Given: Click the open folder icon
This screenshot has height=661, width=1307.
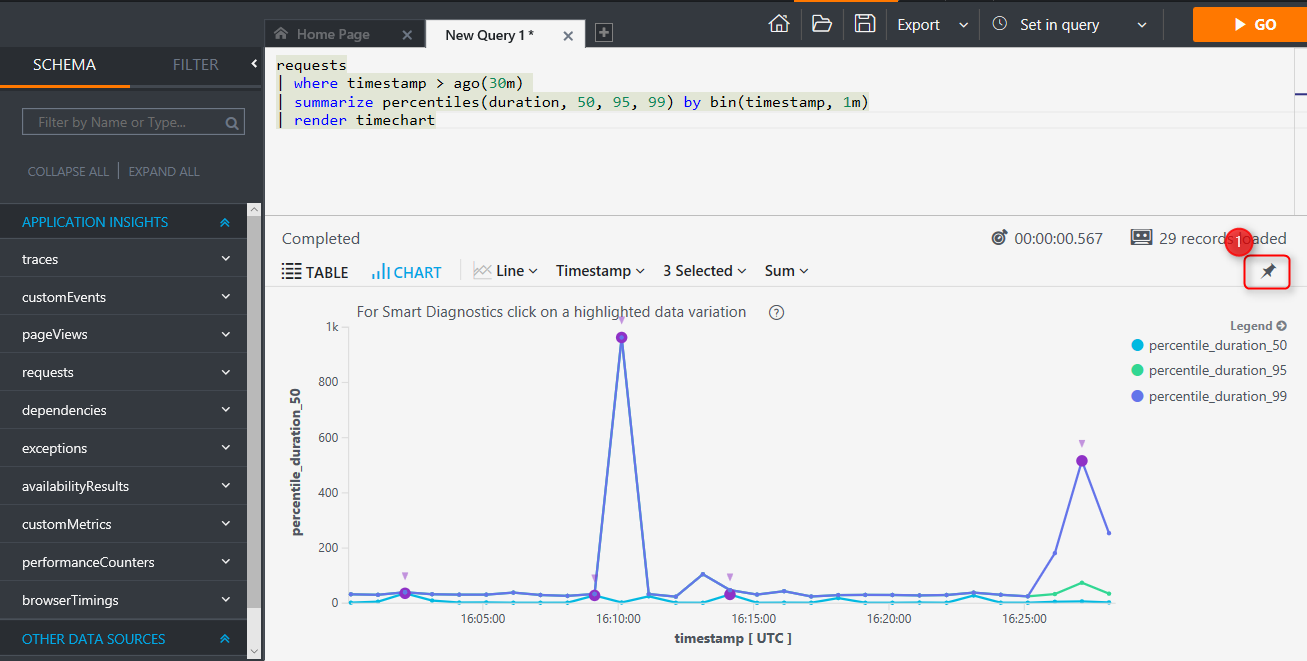Looking at the screenshot, I should click(x=822, y=24).
